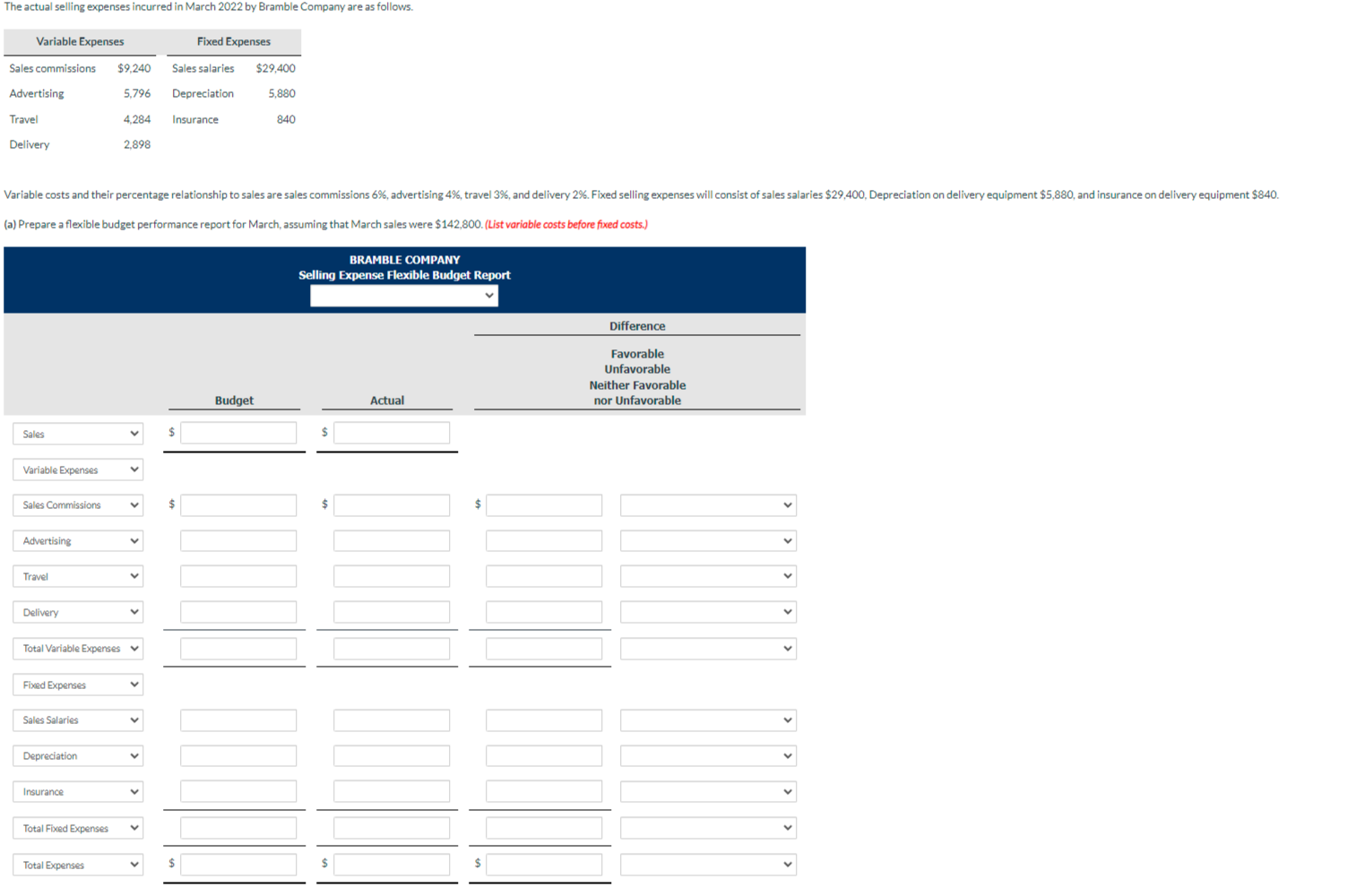Viewport: 1347px width, 896px height.
Task: Click the Budget field for Advertising
Action: coord(237,540)
